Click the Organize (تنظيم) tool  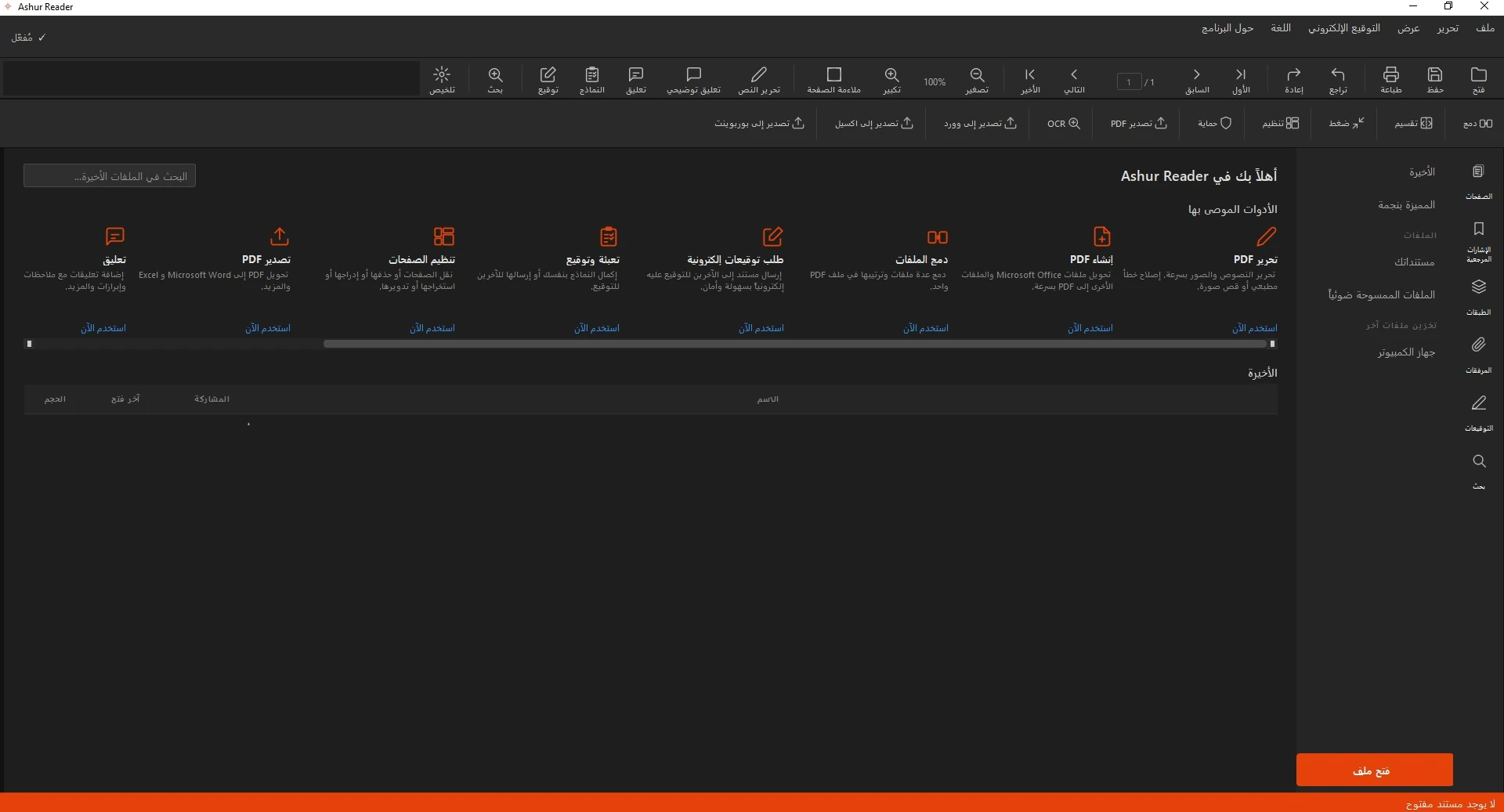1280,124
